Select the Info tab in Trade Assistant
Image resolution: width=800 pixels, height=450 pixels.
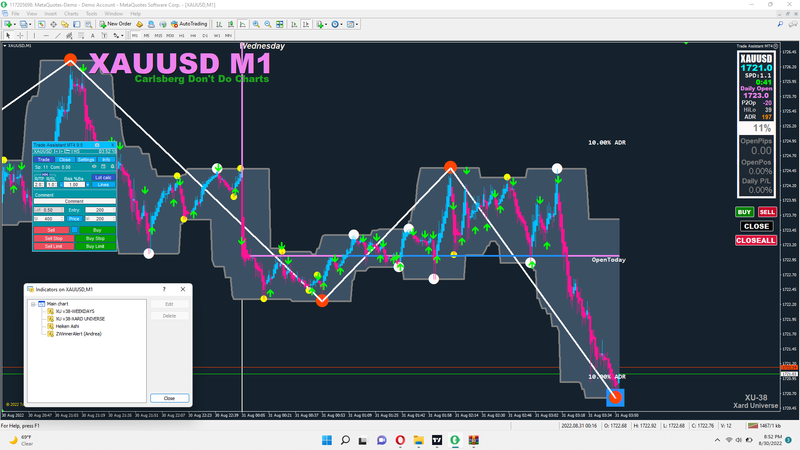pos(106,160)
